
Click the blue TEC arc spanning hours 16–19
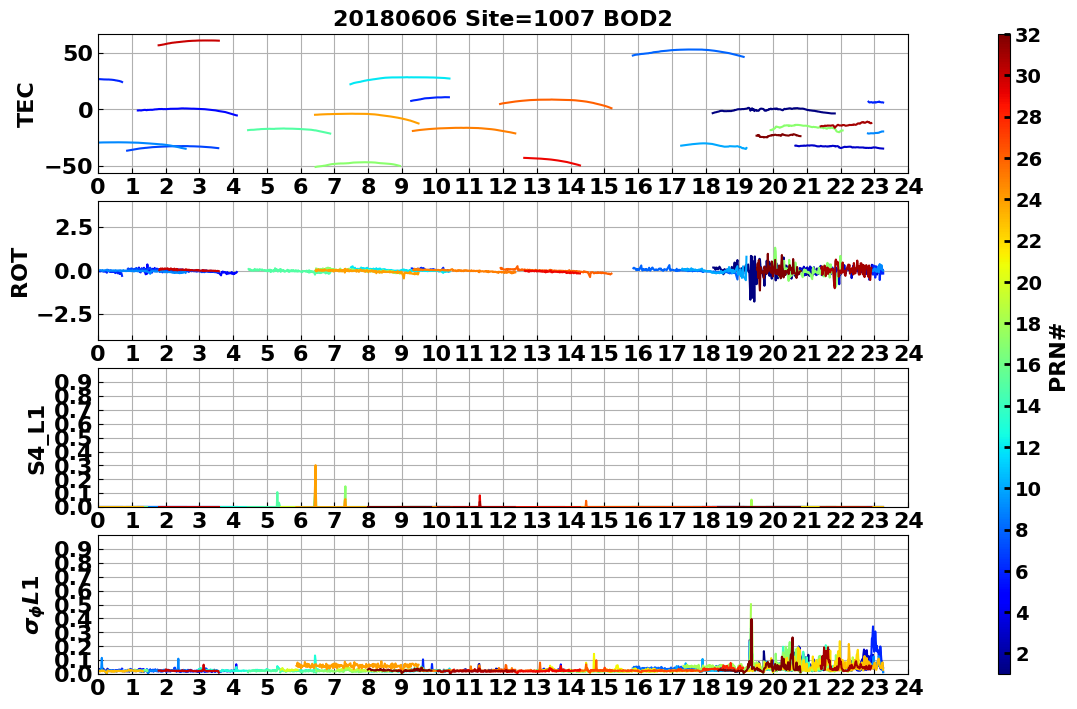coord(688,52)
